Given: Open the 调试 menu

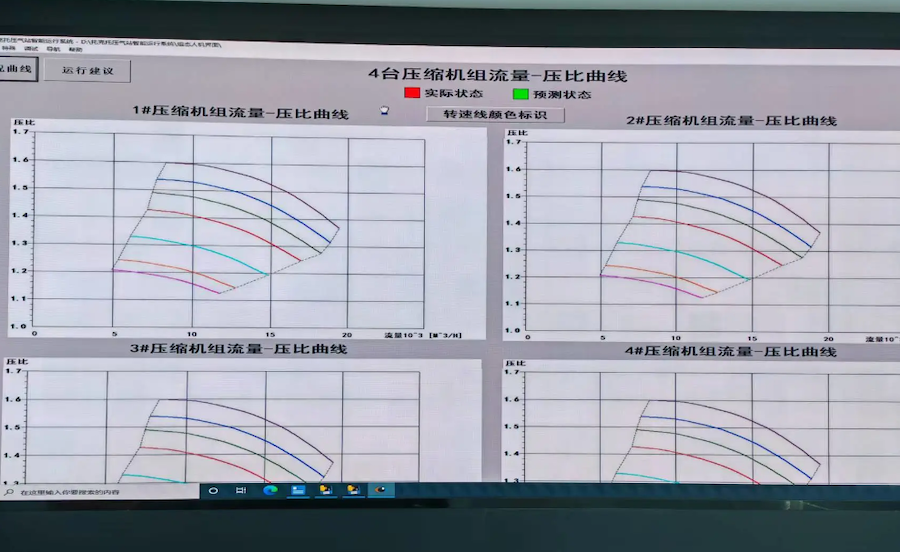Looking at the screenshot, I should tap(31, 48).
